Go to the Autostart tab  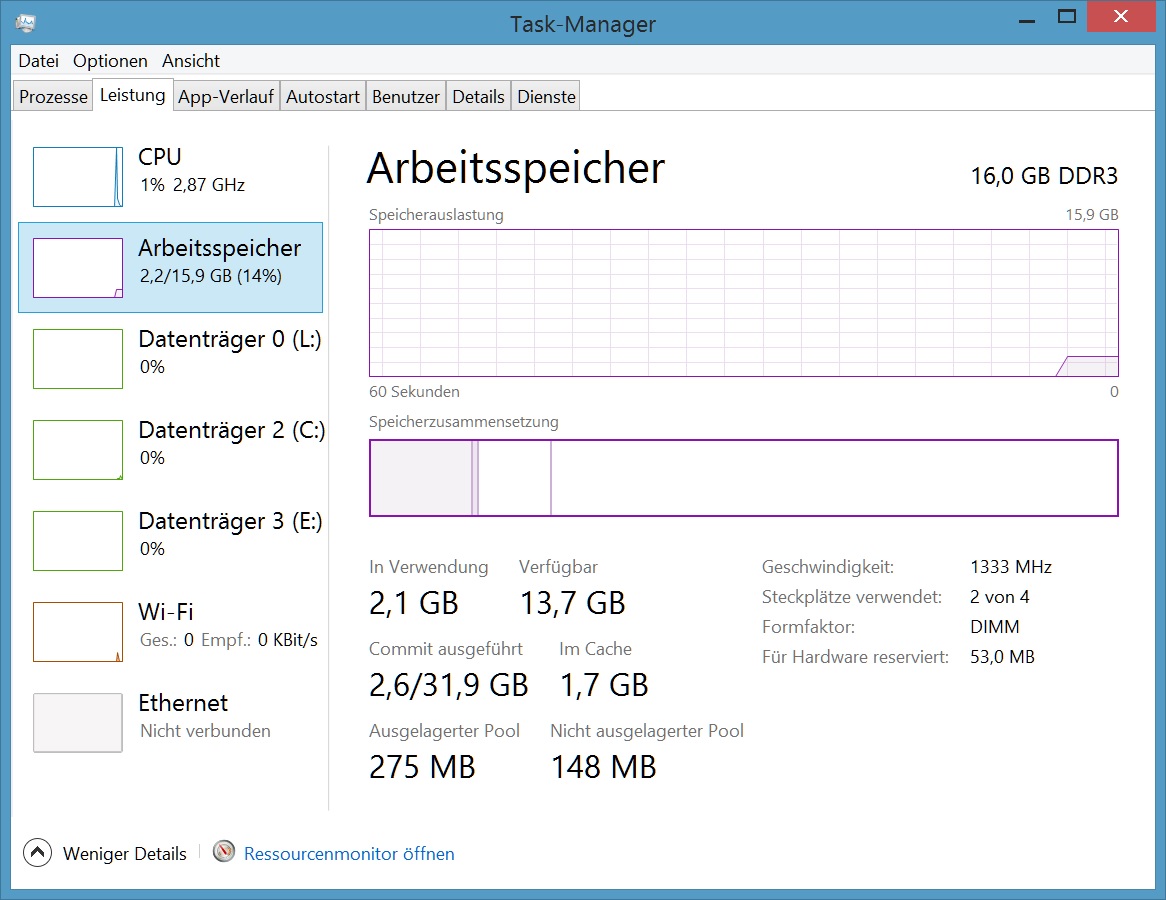(323, 97)
